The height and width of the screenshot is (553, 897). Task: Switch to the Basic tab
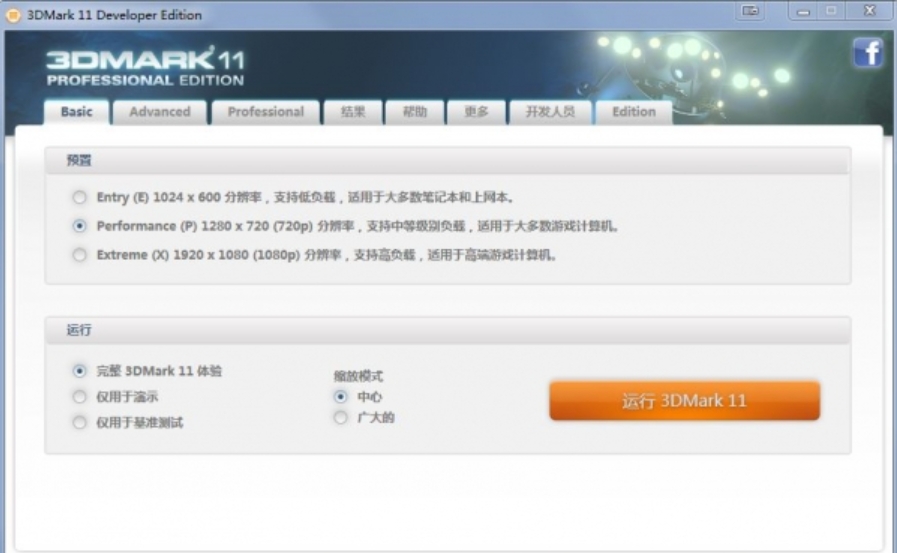pyautogui.click(x=77, y=112)
